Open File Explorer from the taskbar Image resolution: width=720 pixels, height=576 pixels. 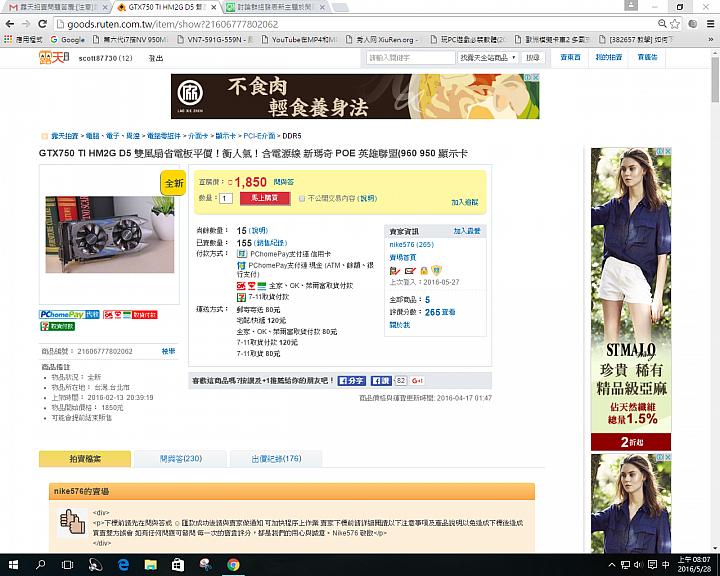coord(151,565)
